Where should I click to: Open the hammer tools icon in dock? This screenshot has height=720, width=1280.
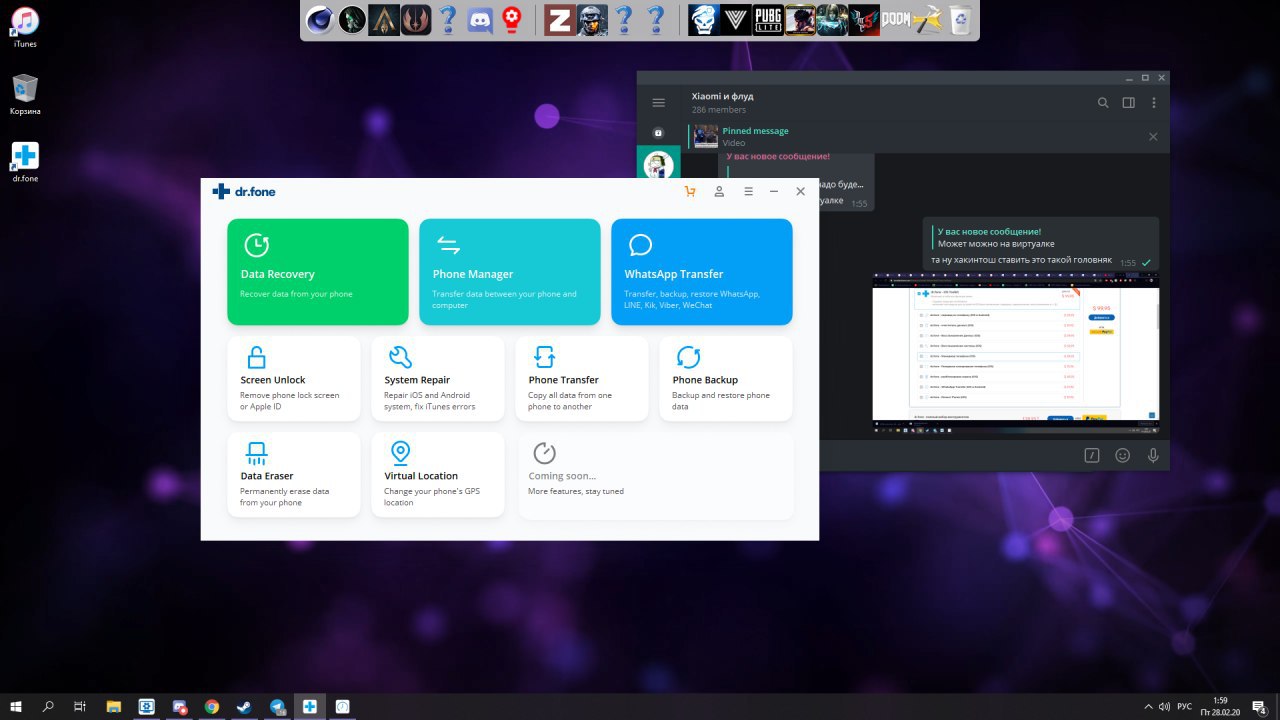[929, 20]
